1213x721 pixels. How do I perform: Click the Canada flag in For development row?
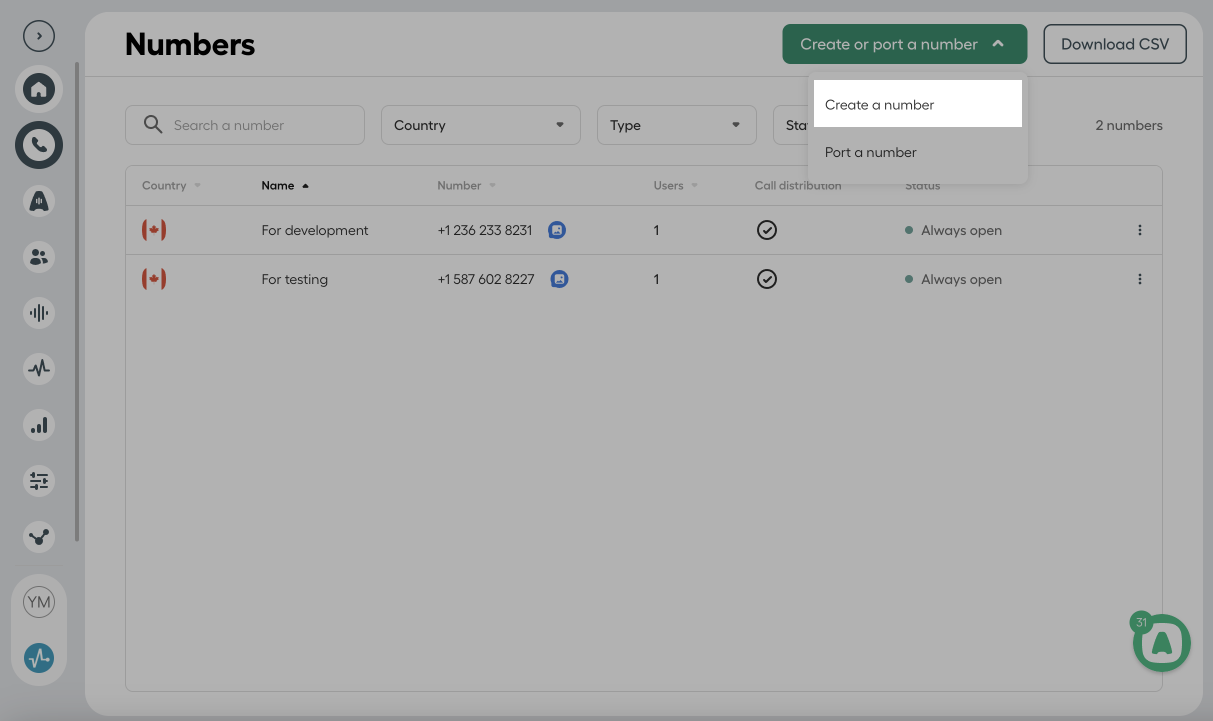[x=154, y=230]
